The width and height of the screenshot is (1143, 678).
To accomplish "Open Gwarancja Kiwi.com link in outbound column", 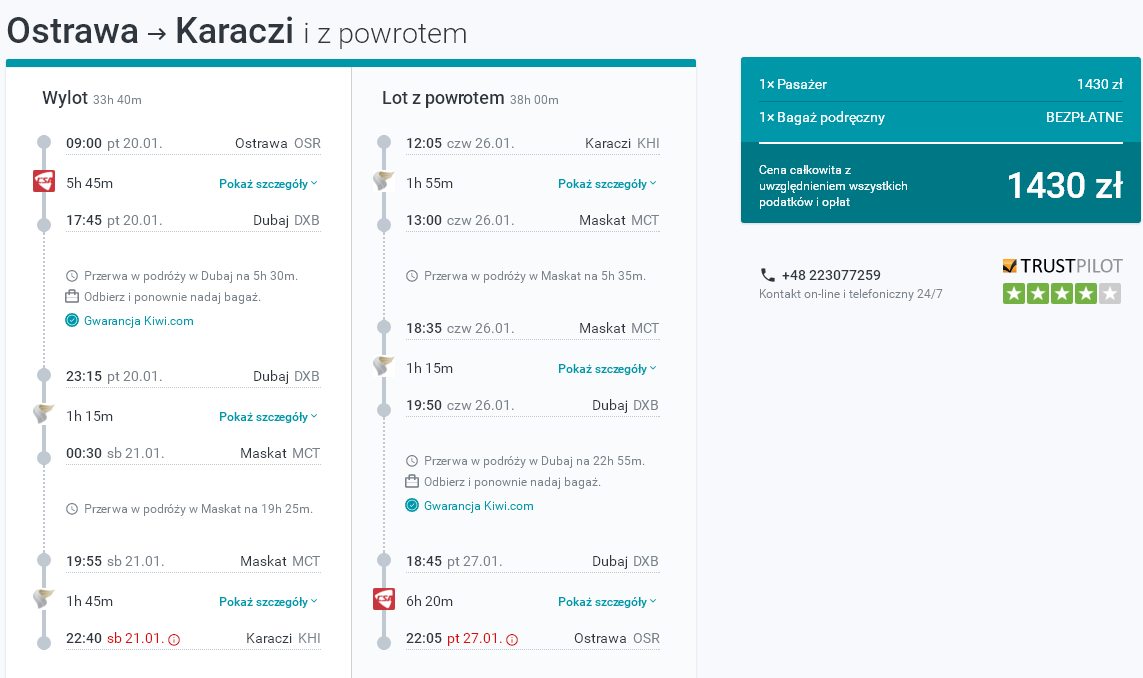I will coord(139,320).
